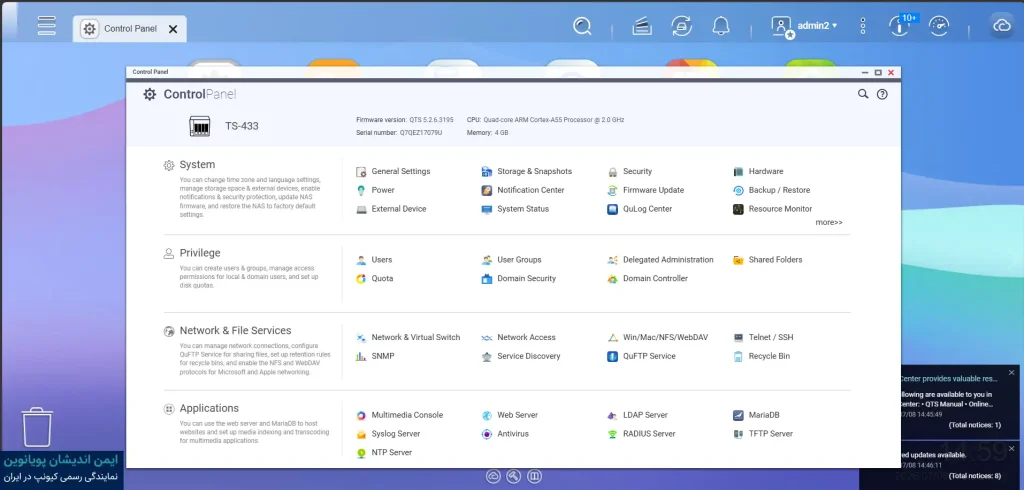Click the Quota icon
The width and height of the screenshot is (1024, 490).
point(361,278)
